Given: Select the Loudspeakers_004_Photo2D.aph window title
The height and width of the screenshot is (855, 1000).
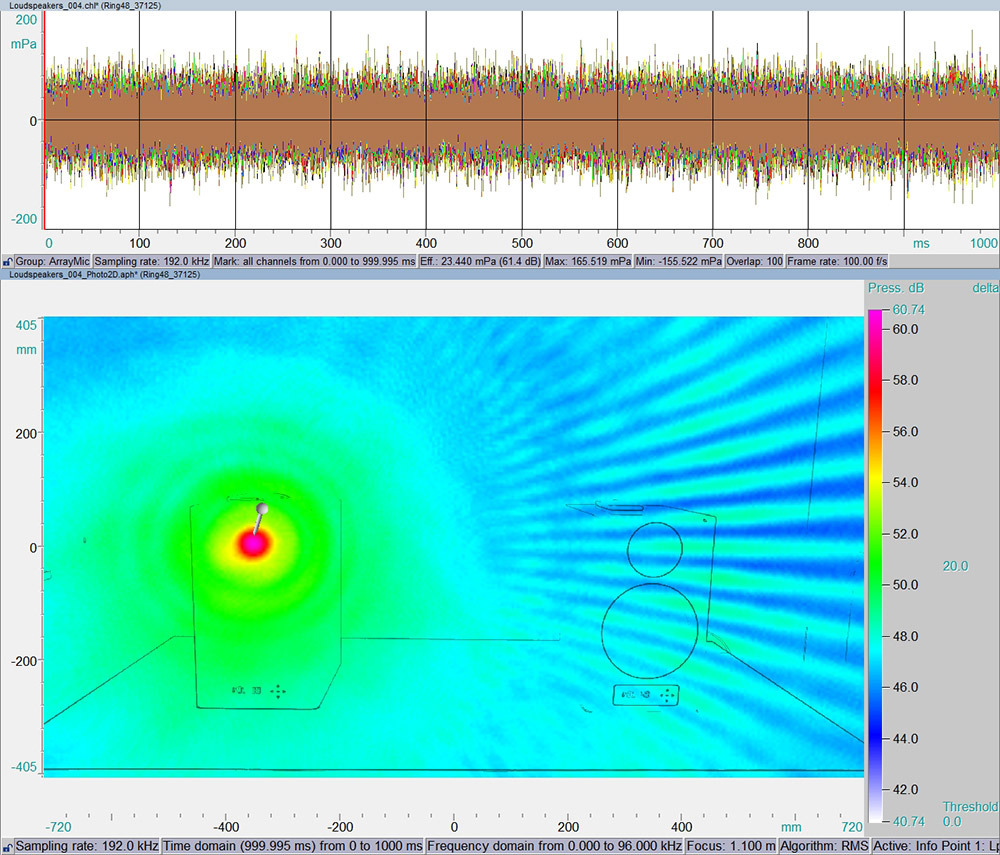Looking at the screenshot, I should (x=104, y=275).
